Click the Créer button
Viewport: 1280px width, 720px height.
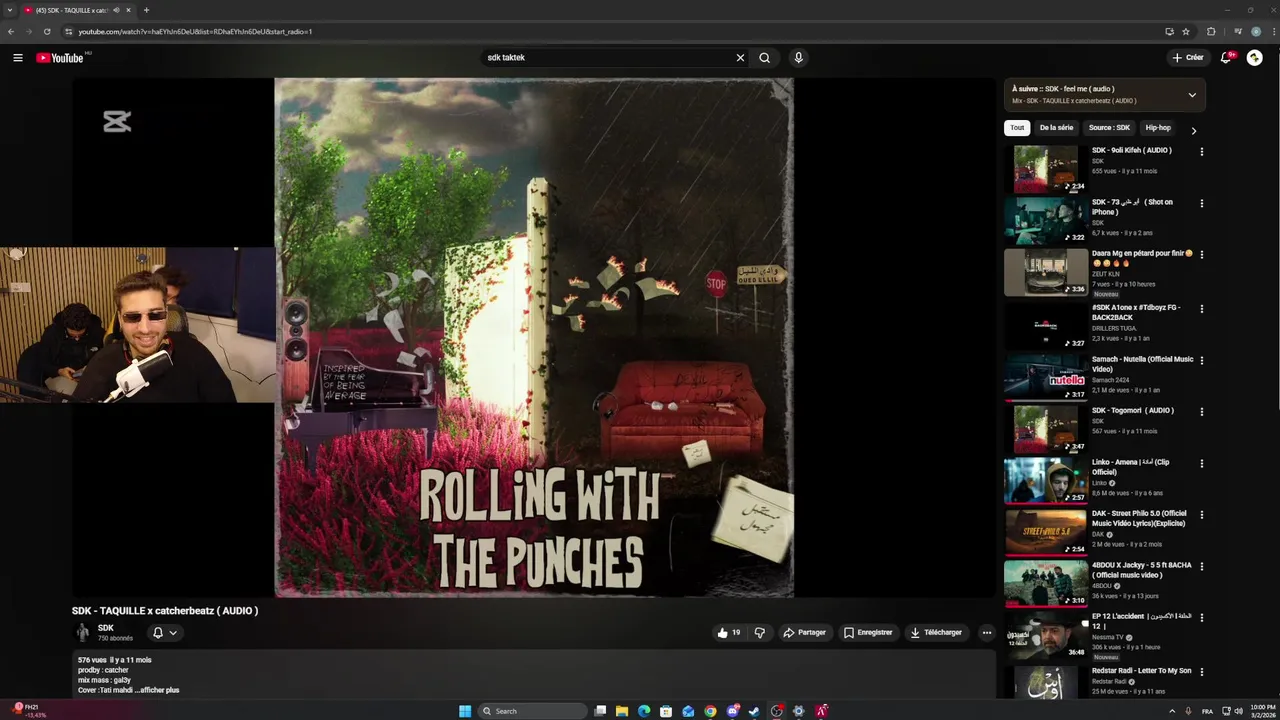1188,58
